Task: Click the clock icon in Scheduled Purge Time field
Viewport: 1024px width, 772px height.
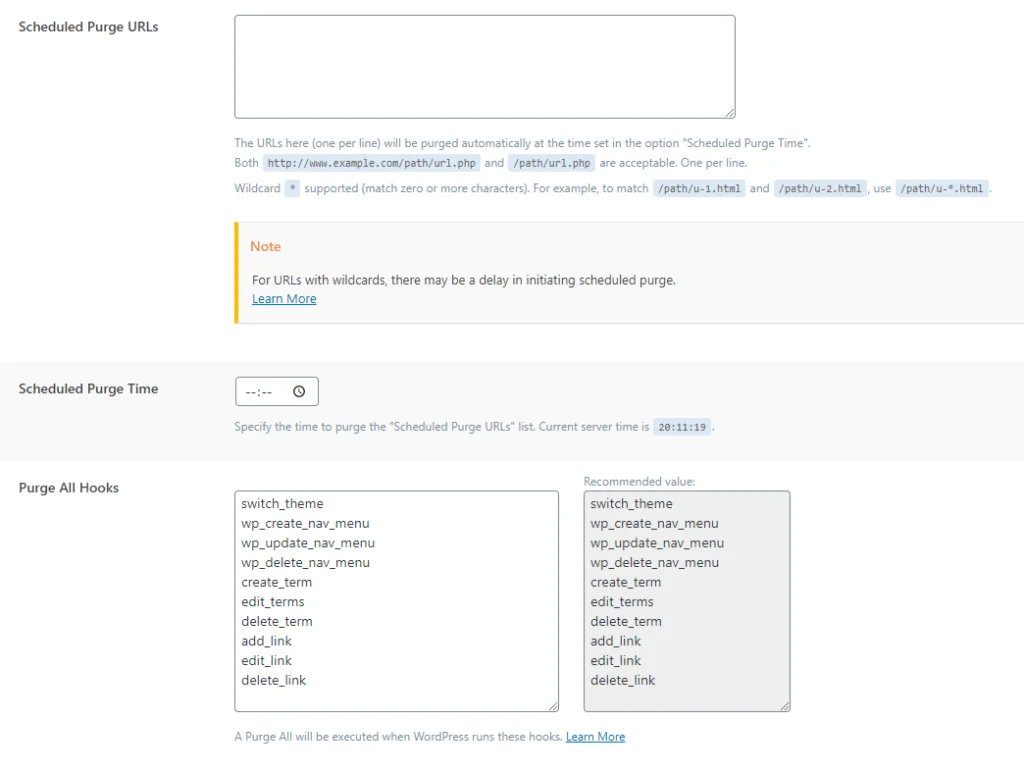Action: coord(298,391)
